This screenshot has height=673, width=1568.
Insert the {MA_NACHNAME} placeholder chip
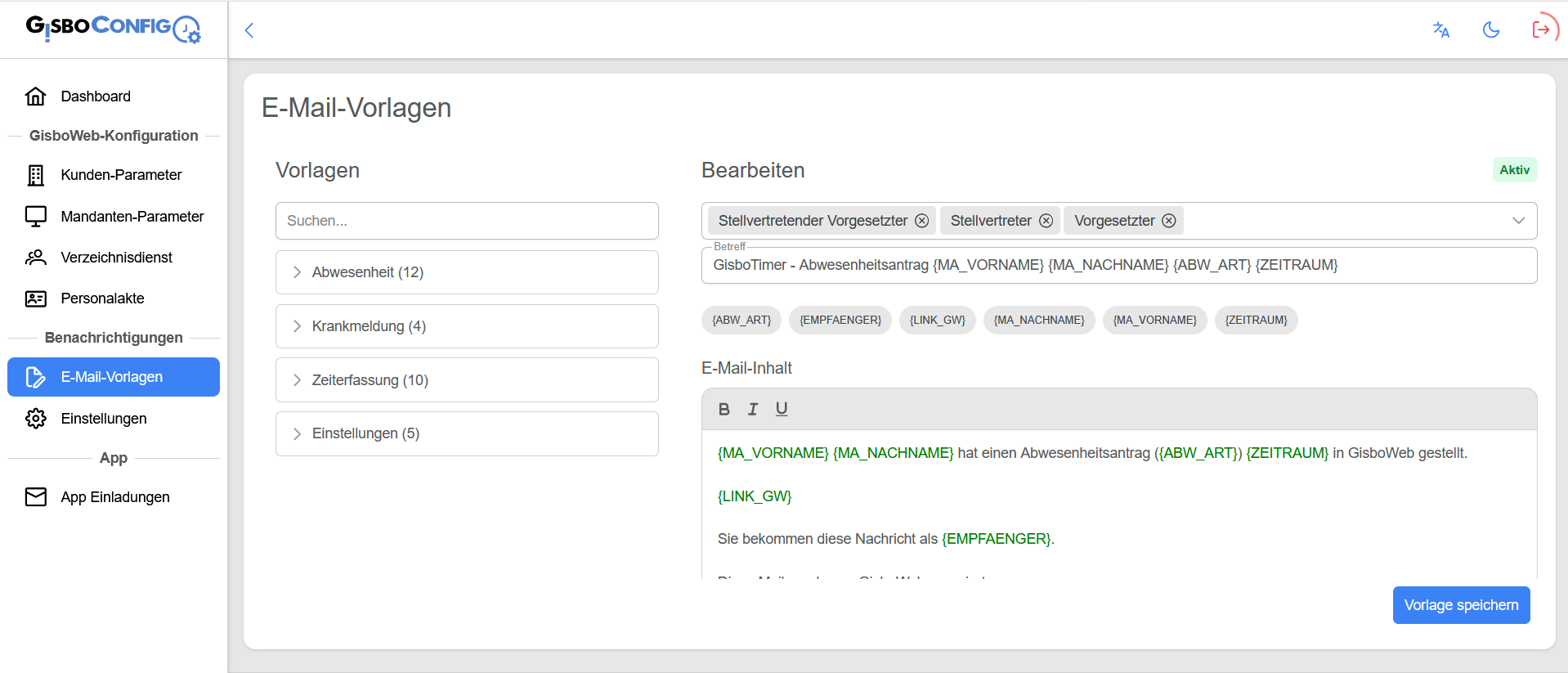tap(1039, 320)
